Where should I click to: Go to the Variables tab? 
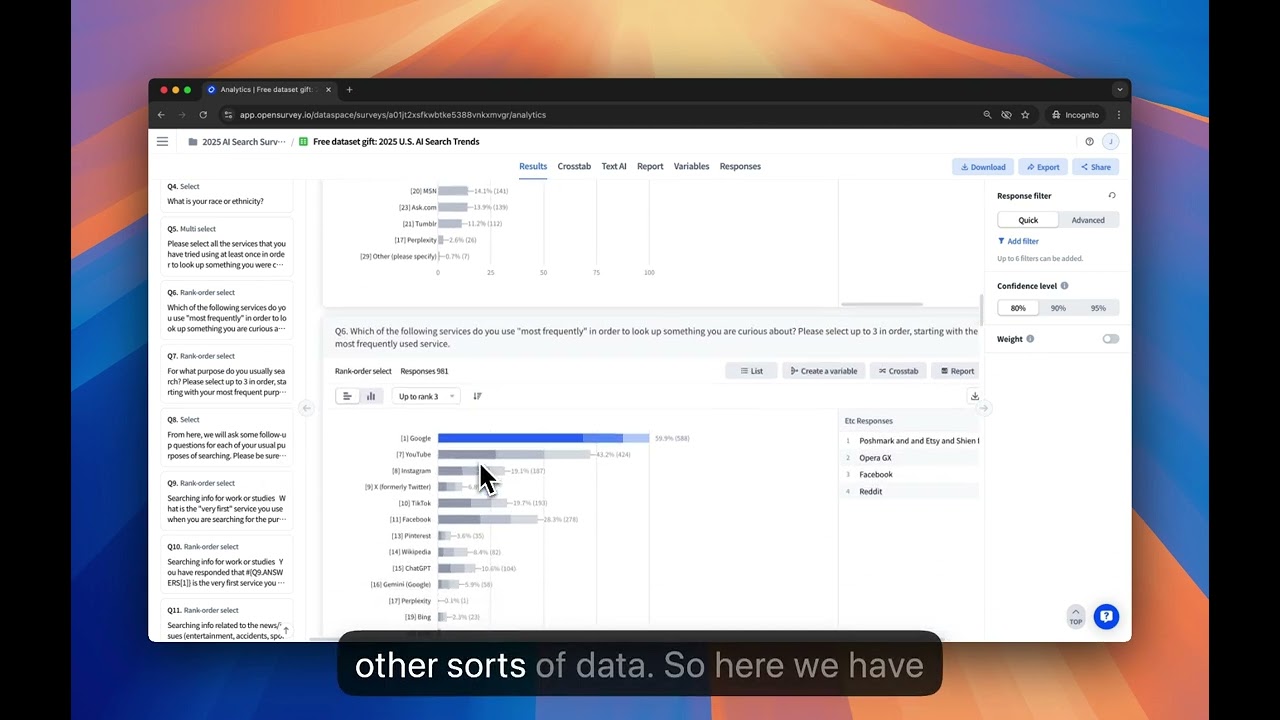tap(691, 166)
